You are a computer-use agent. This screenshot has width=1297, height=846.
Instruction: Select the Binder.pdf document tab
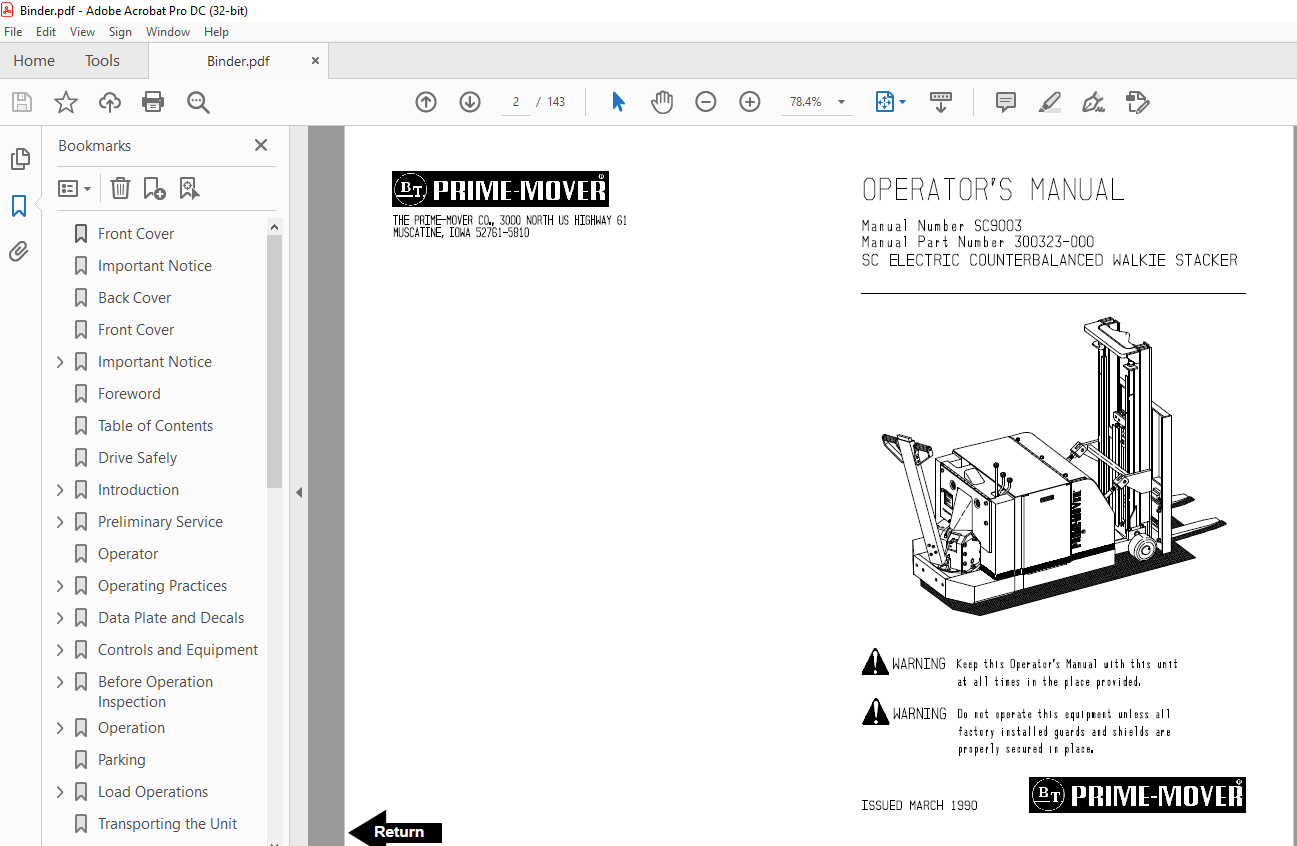click(238, 61)
